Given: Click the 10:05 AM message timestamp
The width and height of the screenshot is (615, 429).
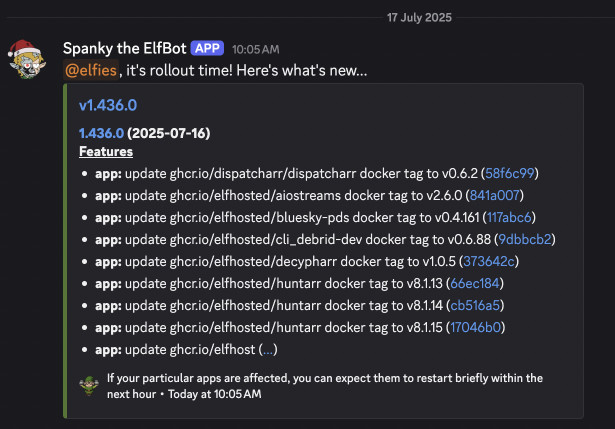Looking at the screenshot, I should point(255,49).
